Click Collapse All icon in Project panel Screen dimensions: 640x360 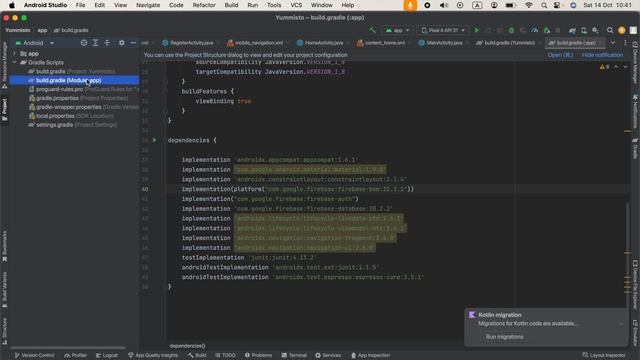(107, 43)
